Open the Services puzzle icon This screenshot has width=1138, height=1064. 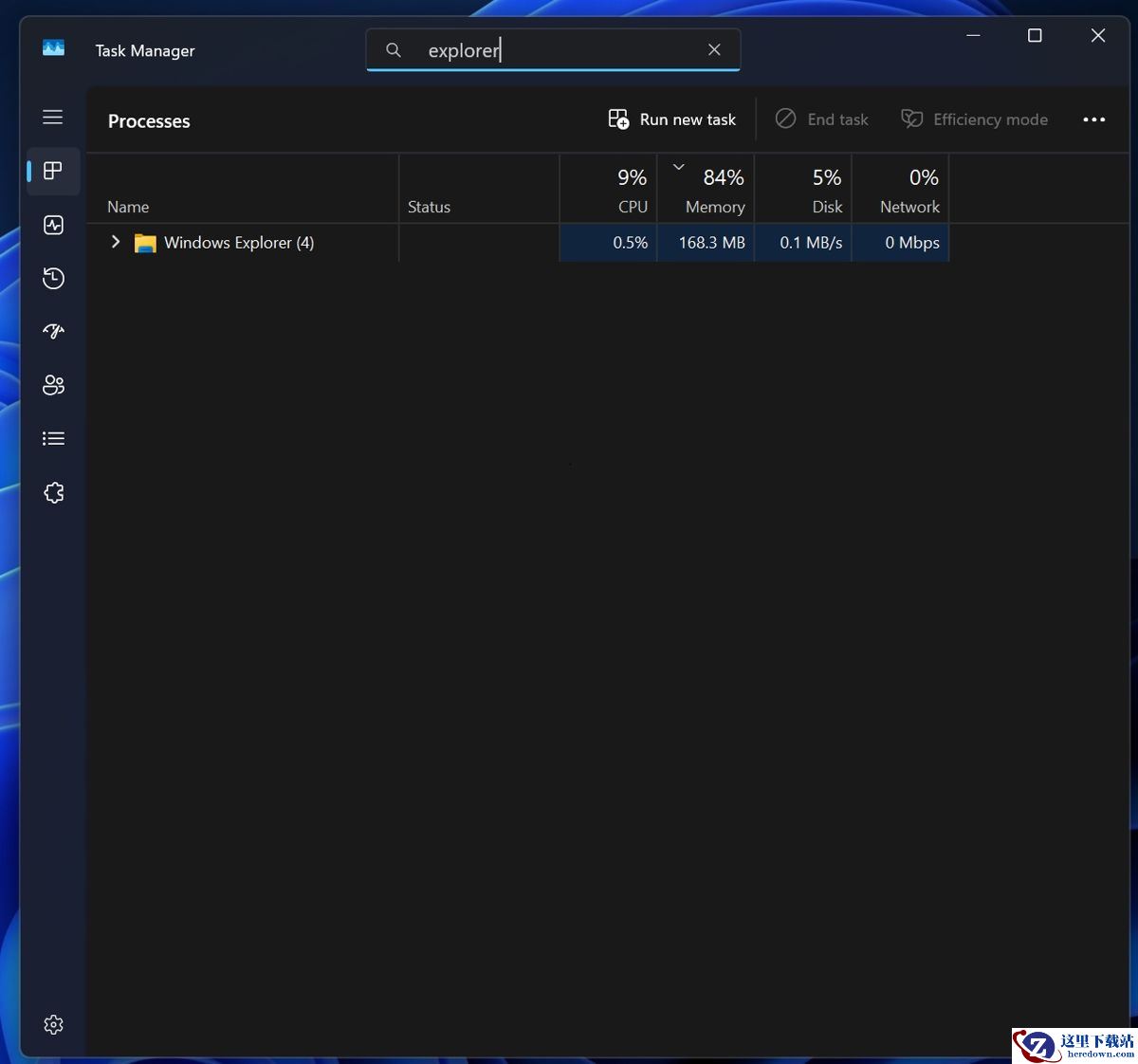53,492
